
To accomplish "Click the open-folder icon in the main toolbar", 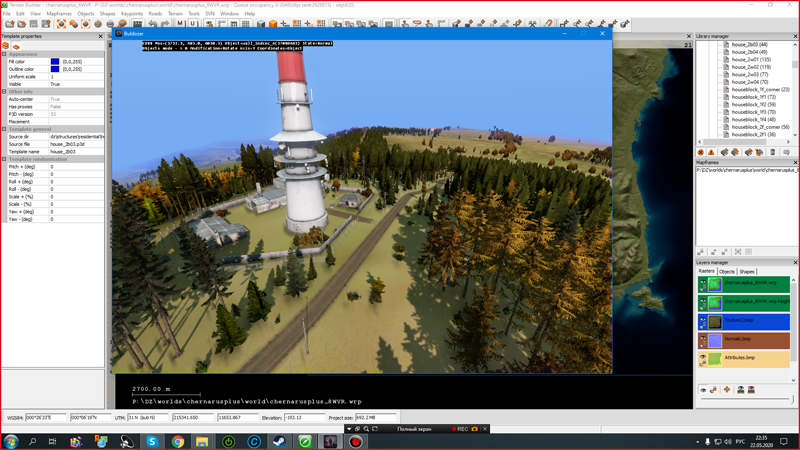I will click(x=21, y=24).
